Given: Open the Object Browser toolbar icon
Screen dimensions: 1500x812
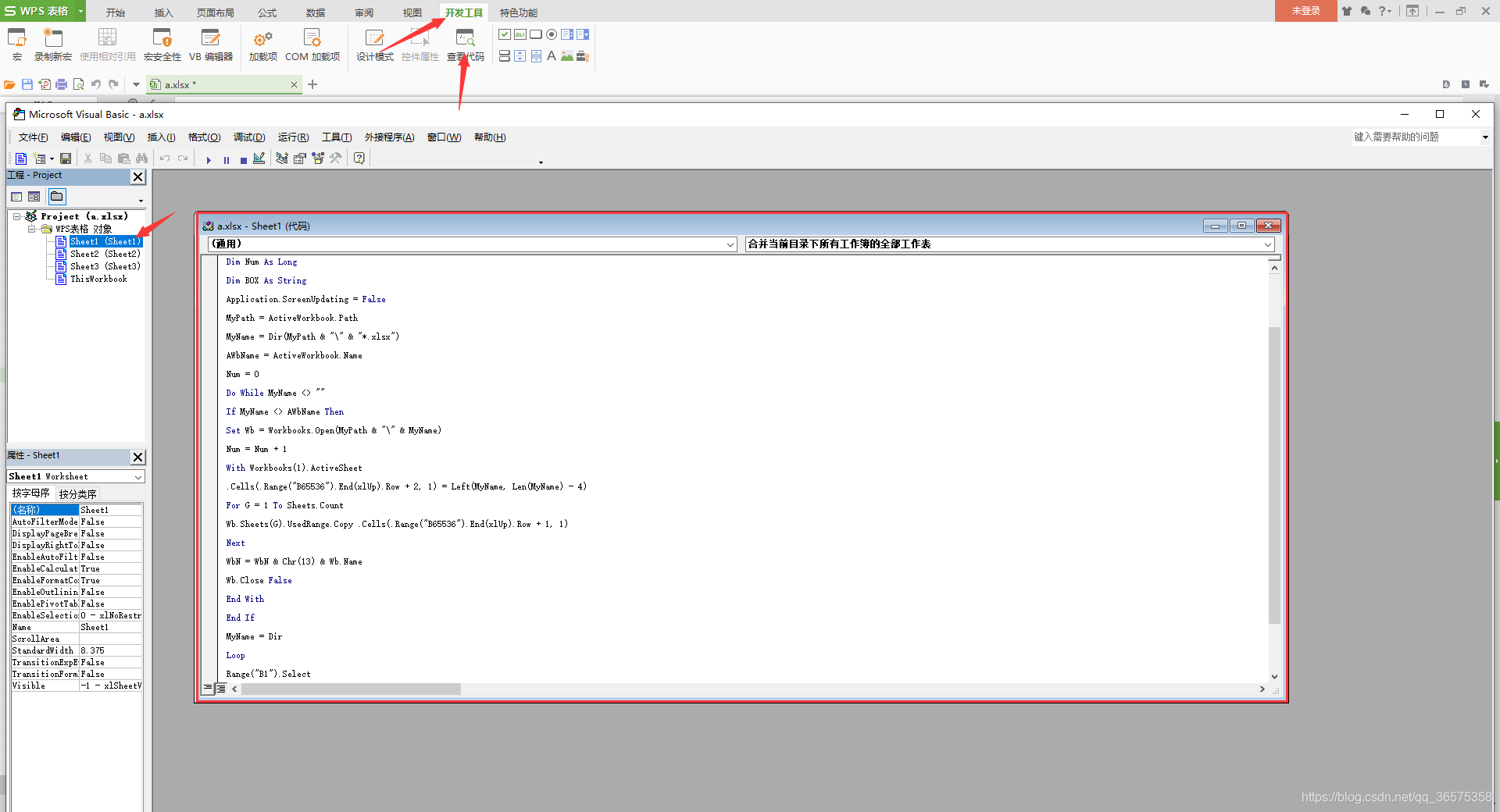Looking at the screenshot, I should (x=318, y=158).
